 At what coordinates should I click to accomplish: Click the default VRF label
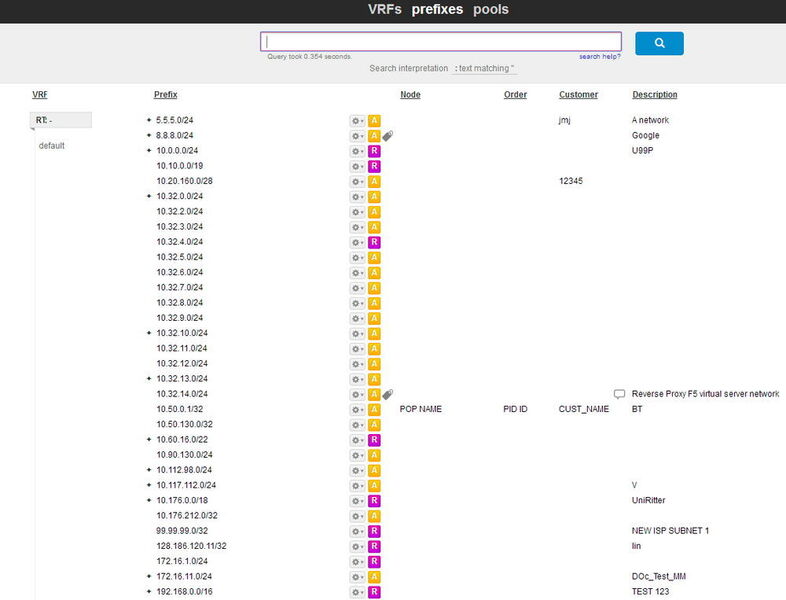pyautogui.click(x=52, y=146)
